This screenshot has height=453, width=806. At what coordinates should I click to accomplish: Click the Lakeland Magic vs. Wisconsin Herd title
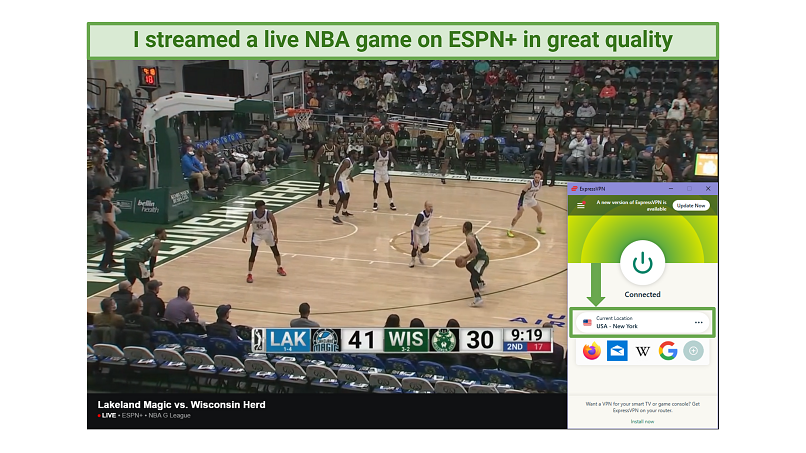tap(181, 405)
